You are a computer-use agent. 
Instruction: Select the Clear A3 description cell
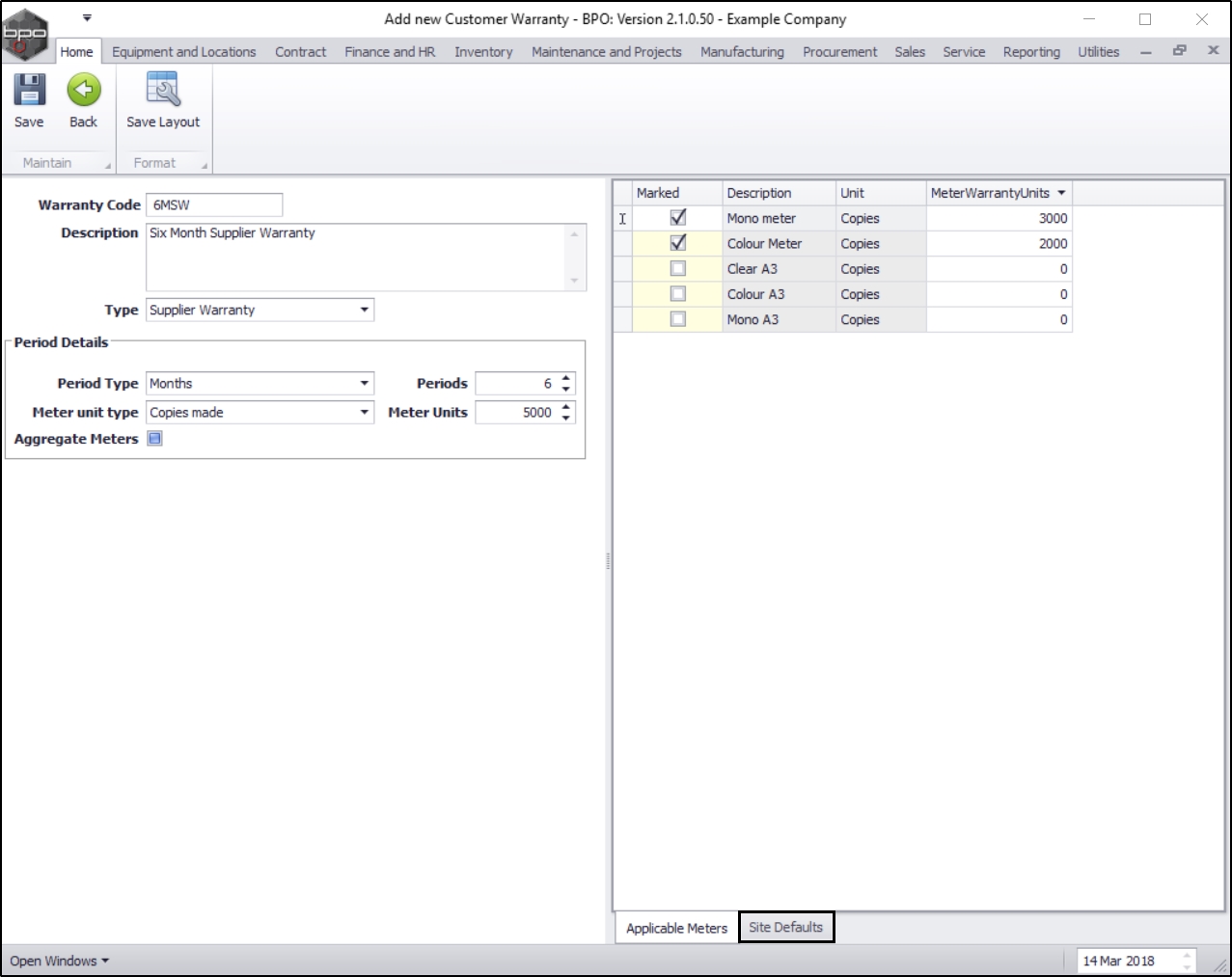click(779, 269)
